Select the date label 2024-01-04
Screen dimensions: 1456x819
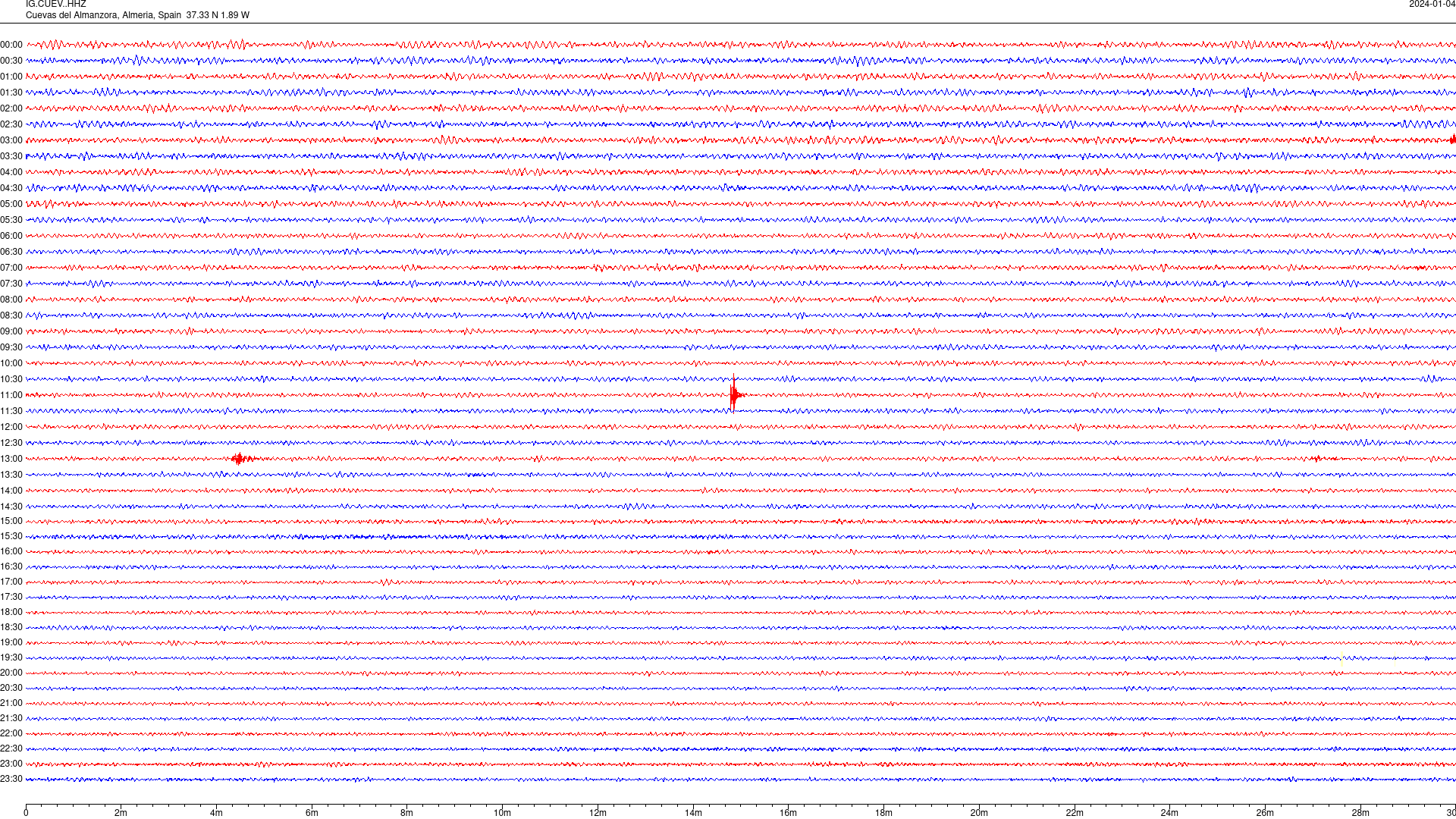1432,5
